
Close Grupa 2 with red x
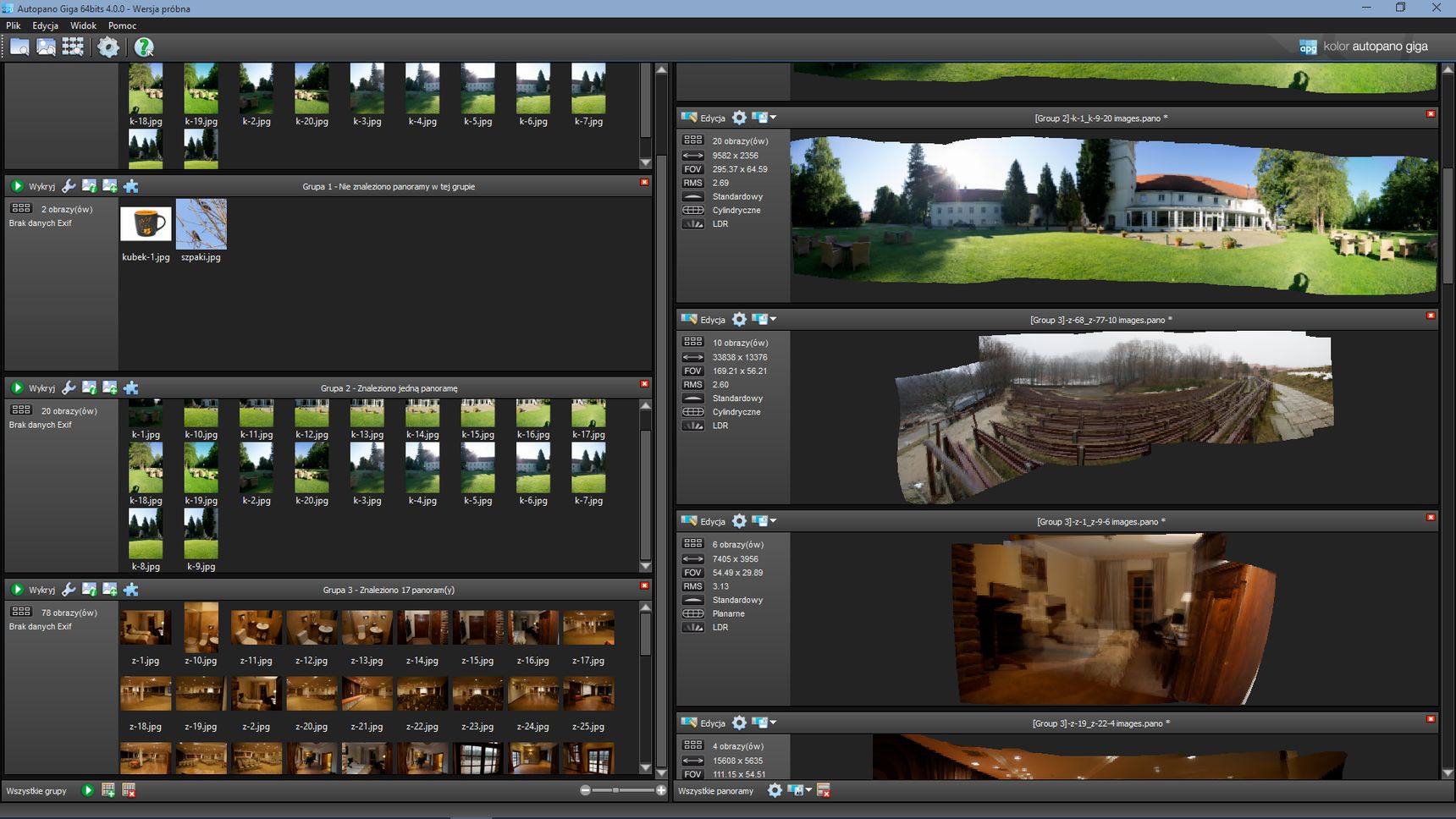coord(644,383)
